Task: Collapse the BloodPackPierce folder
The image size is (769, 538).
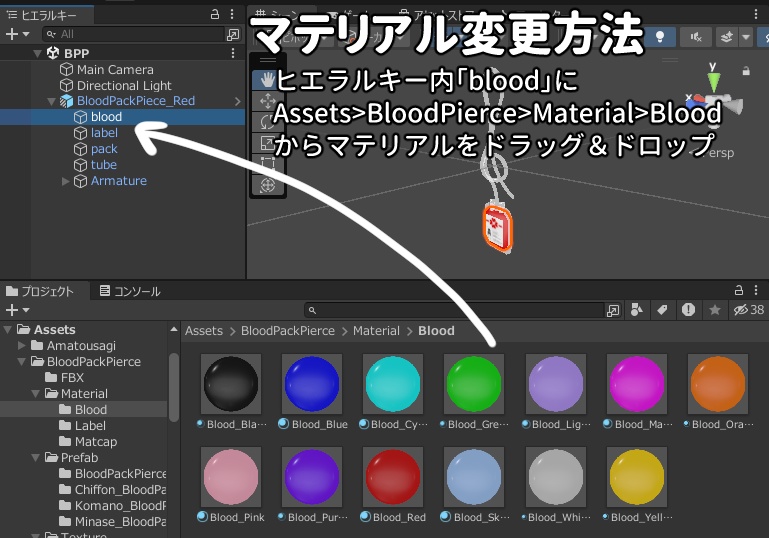Action: click(x=21, y=362)
